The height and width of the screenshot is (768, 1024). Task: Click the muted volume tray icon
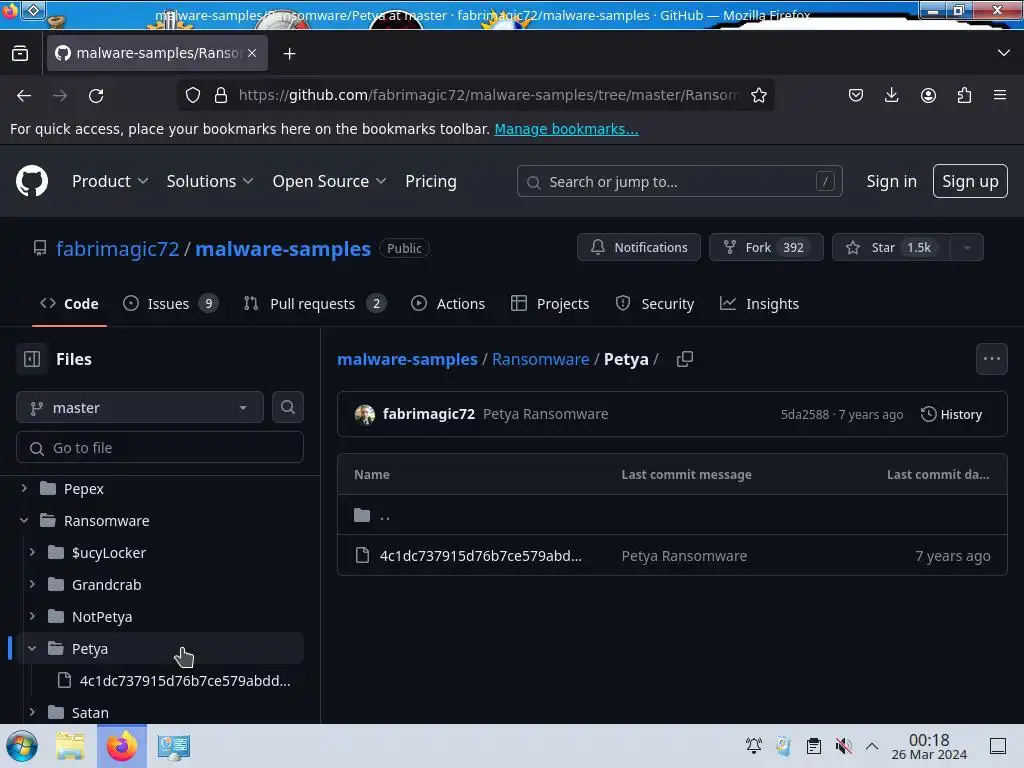843,746
